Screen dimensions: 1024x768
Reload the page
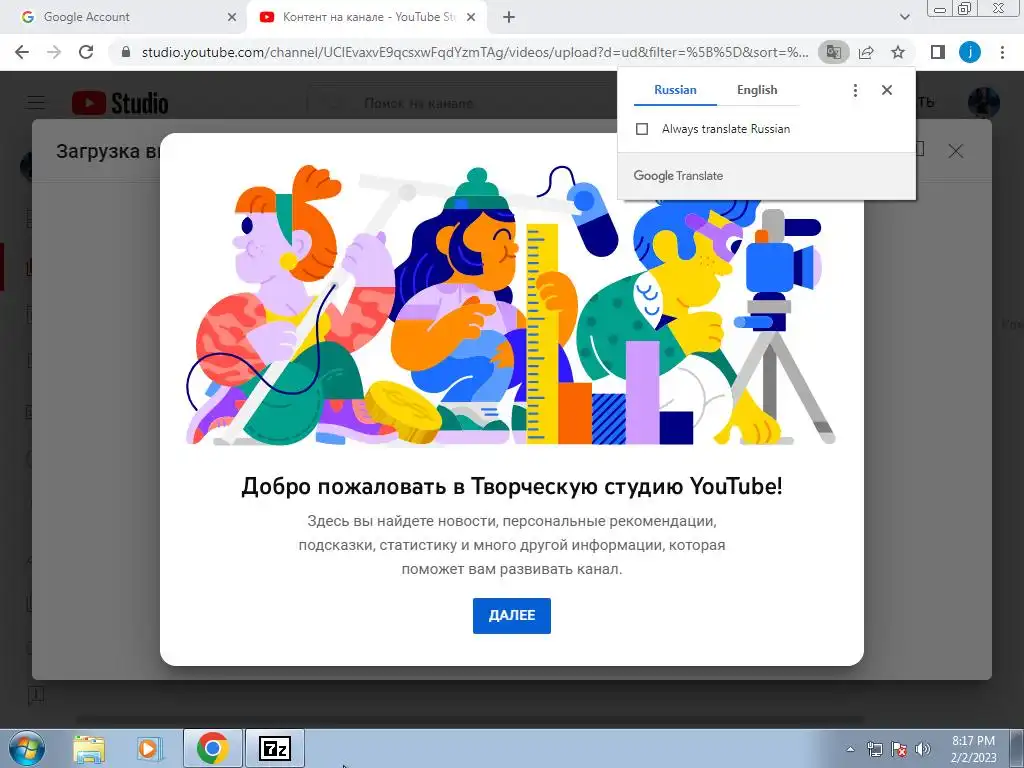[x=86, y=52]
